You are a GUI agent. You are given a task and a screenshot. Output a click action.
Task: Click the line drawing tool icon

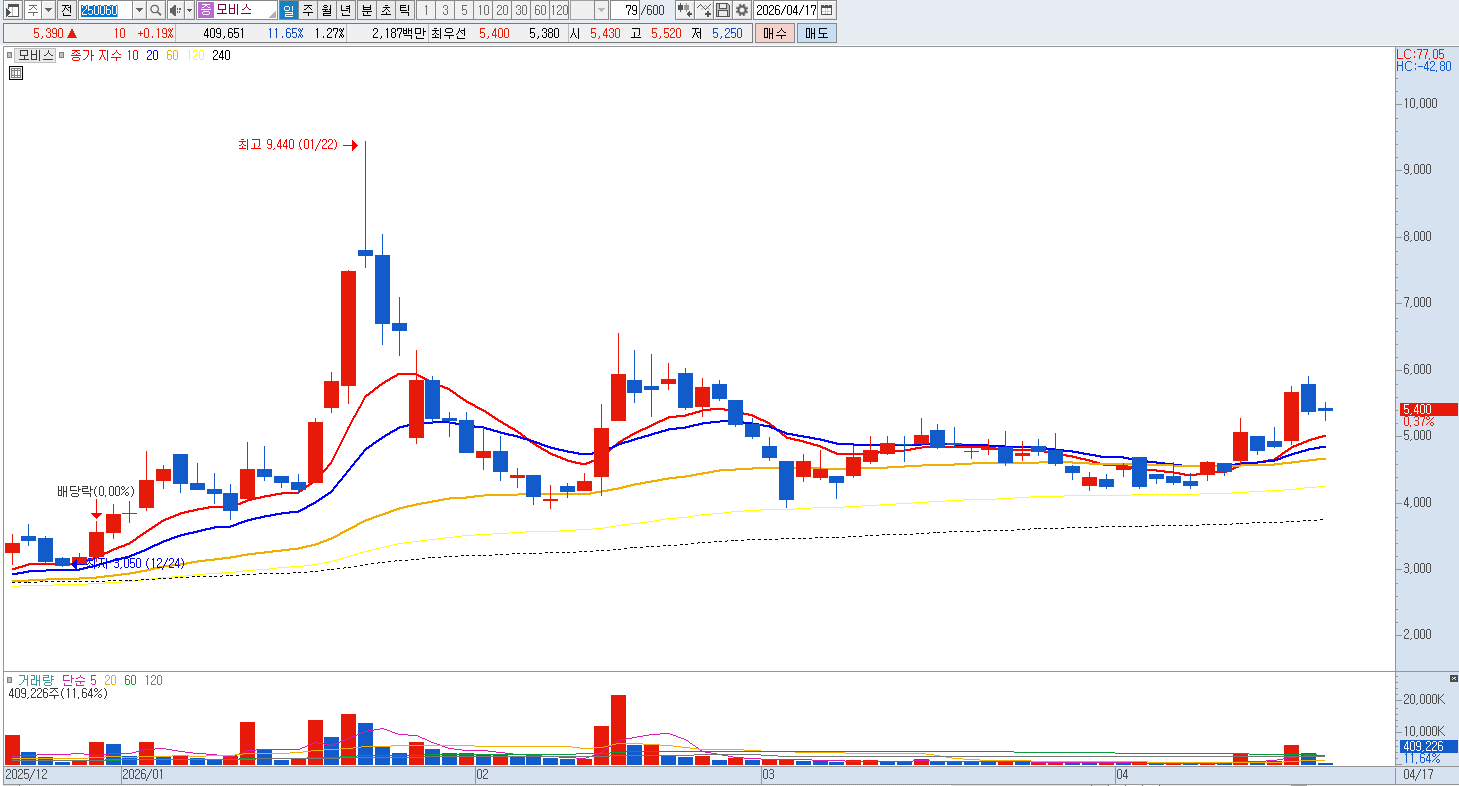(703, 10)
